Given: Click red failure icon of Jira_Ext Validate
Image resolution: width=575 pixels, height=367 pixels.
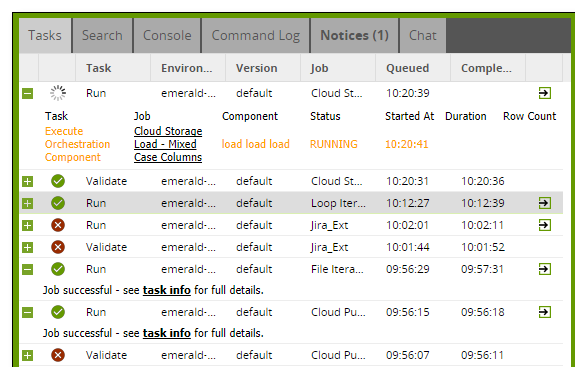Looking at the screenshot, I should 58,247.
